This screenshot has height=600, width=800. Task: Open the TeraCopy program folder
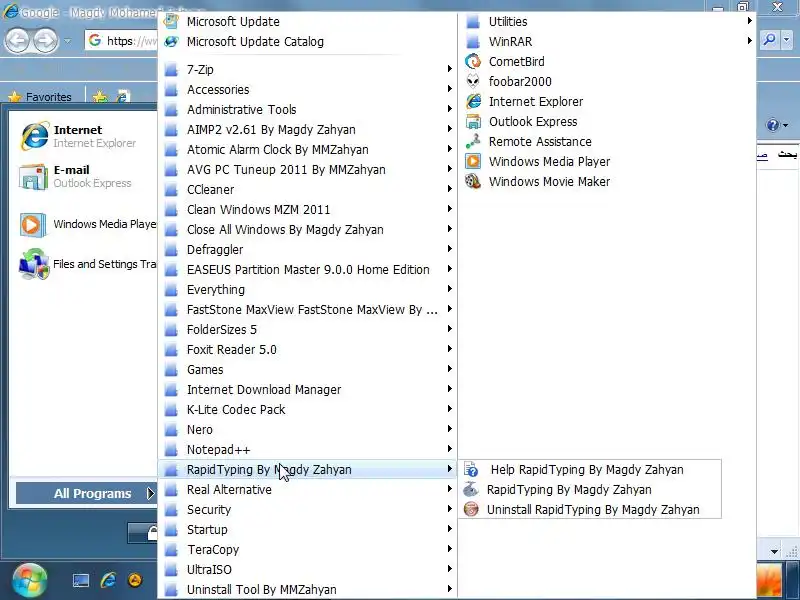308,549
